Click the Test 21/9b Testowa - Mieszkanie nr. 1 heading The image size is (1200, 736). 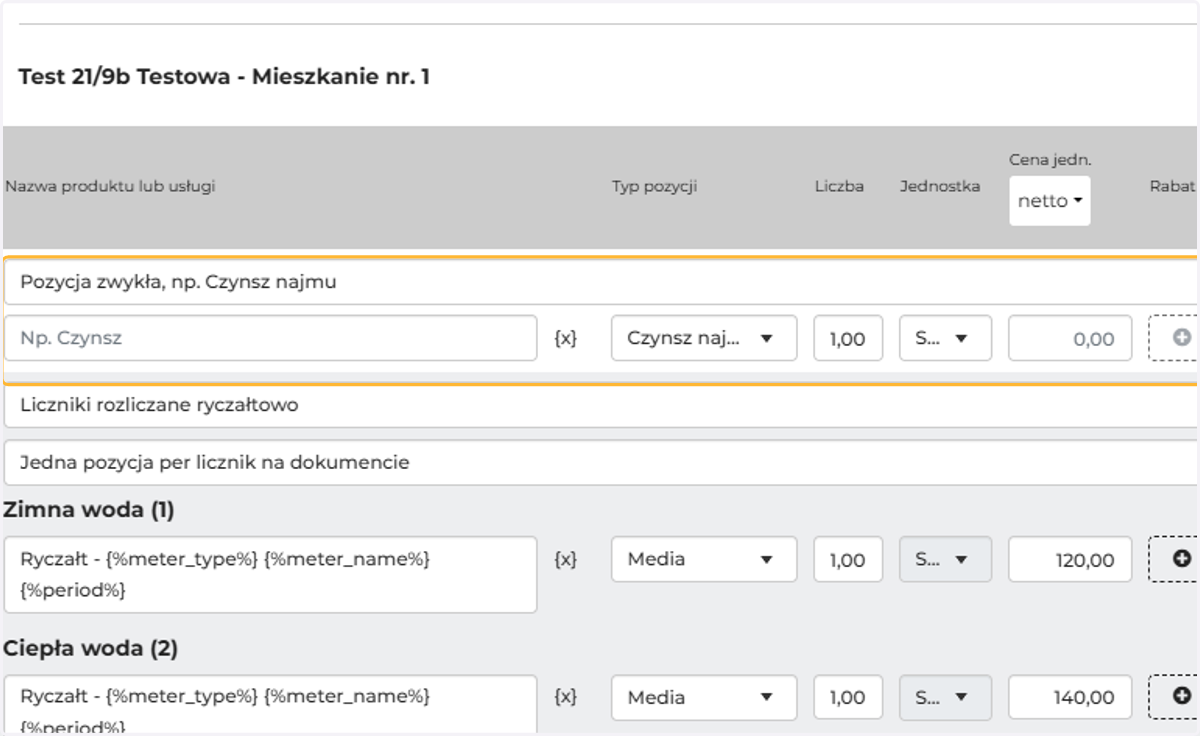click(x=224, y=76)
